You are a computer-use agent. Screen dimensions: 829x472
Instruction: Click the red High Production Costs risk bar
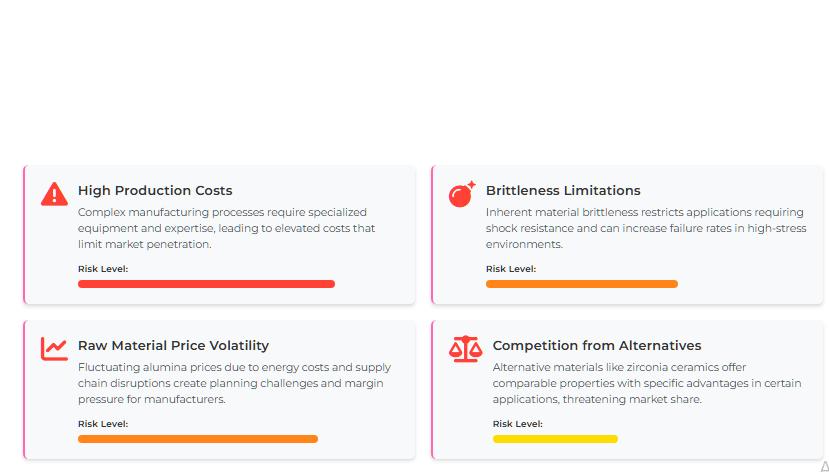coord(206,284)
